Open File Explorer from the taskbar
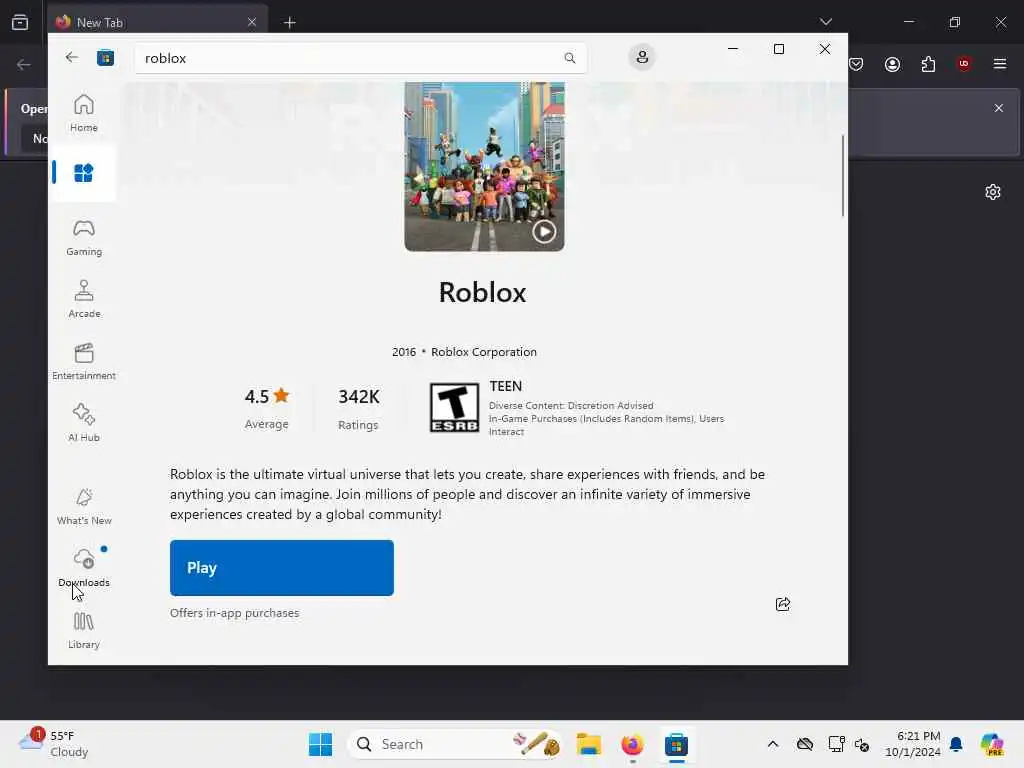The height and width of the screenshot is (768, 1024). click(x=588, y=744)
